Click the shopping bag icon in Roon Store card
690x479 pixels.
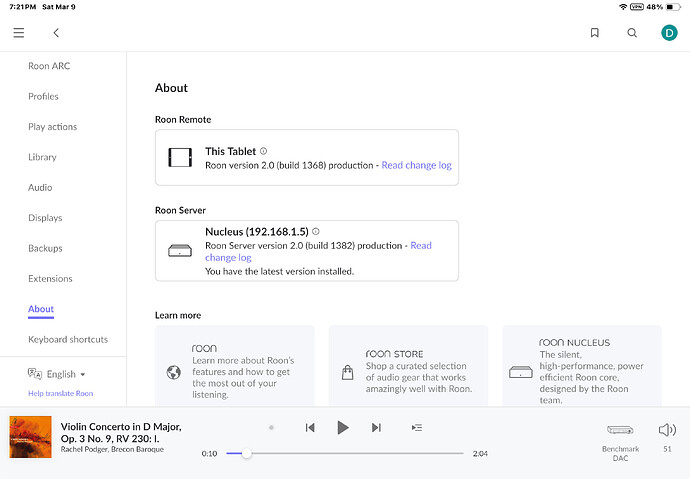pyautogui.click(x=348, y=372)
